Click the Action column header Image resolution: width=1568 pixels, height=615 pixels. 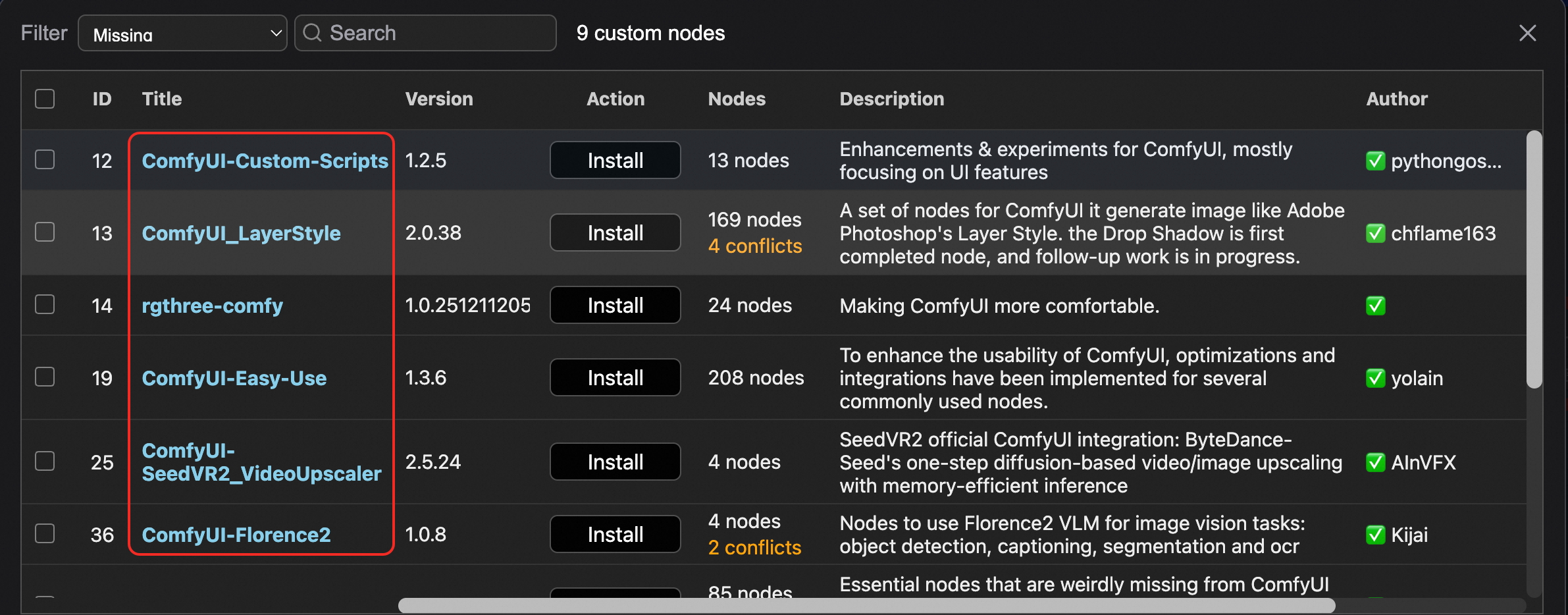click(615, 99)
